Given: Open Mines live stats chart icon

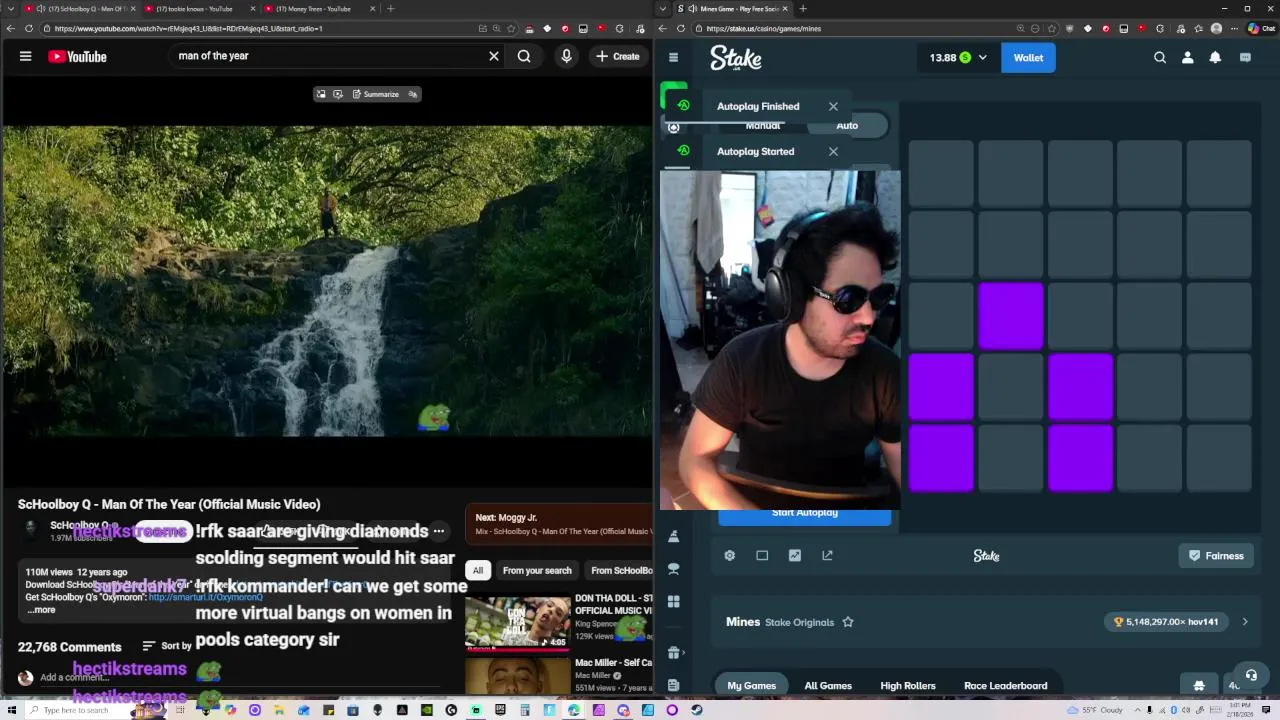Looking at the screenshot, I should [795, 555].
